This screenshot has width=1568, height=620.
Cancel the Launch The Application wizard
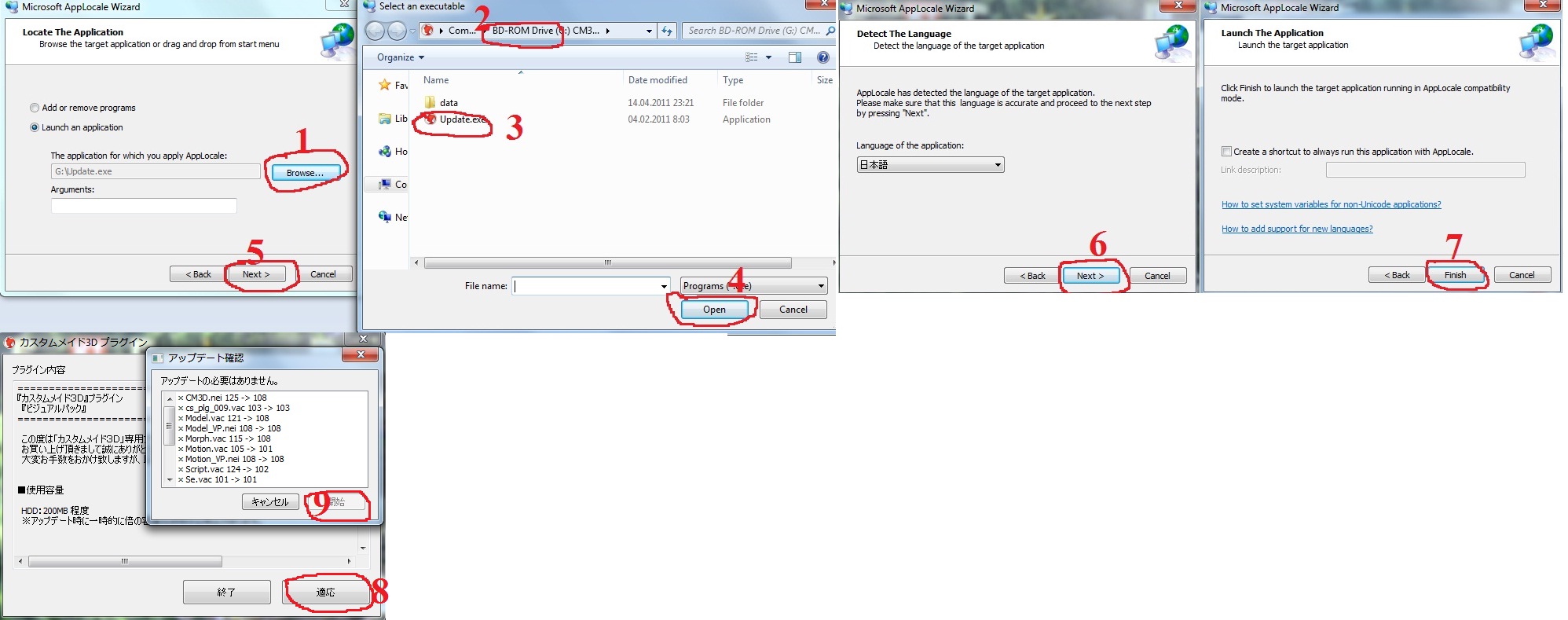click(1522, 275)
